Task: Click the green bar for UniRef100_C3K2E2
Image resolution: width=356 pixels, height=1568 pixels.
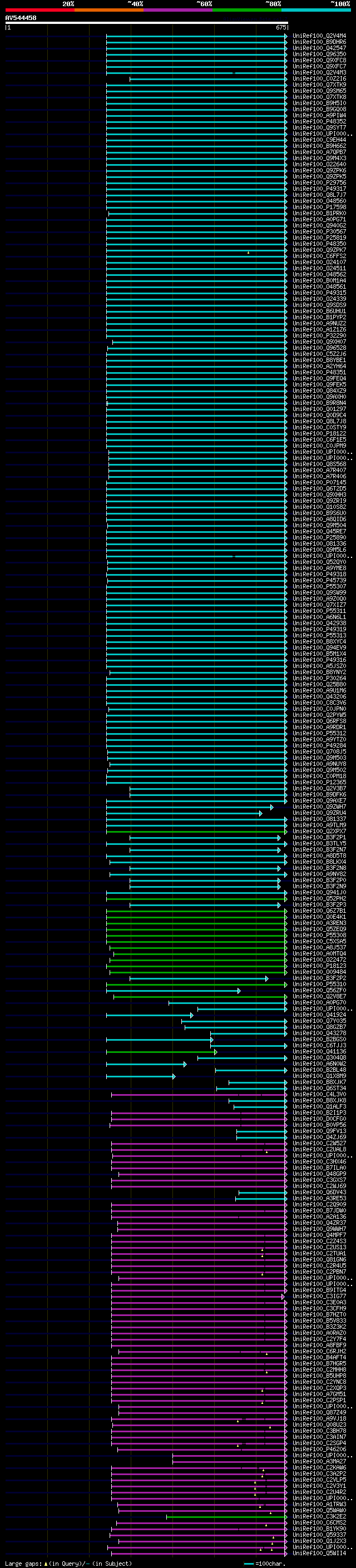Action: coord(227,1517)
